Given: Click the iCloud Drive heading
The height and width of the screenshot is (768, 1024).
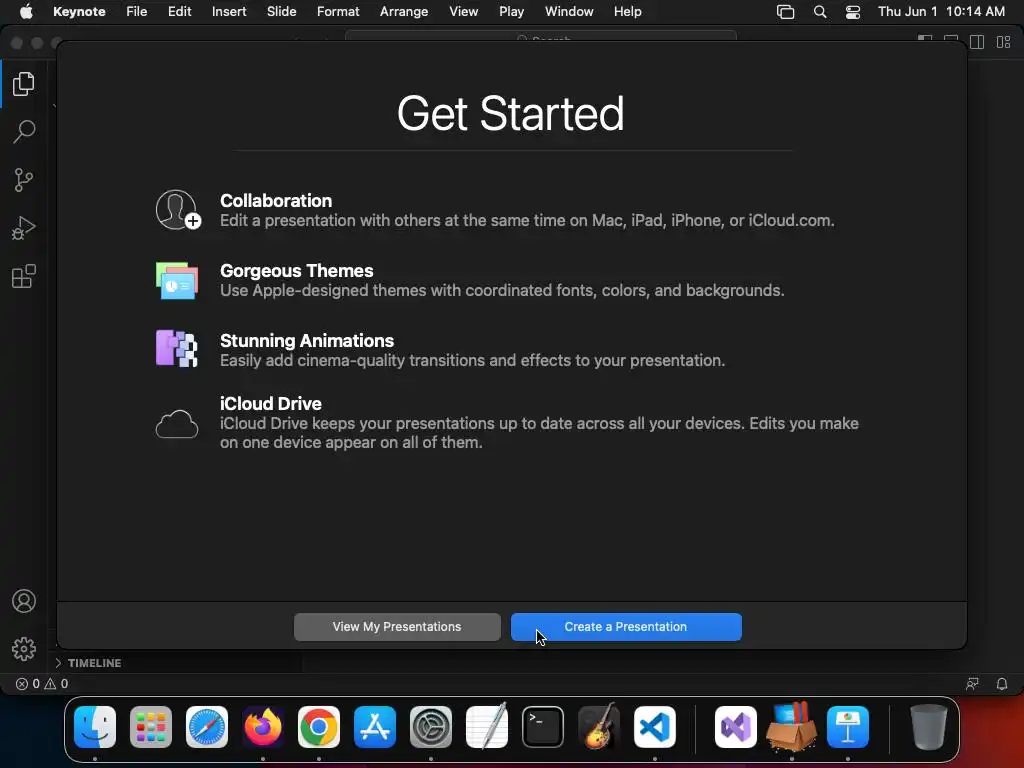Looking at the screenshot, I should 270,404.
